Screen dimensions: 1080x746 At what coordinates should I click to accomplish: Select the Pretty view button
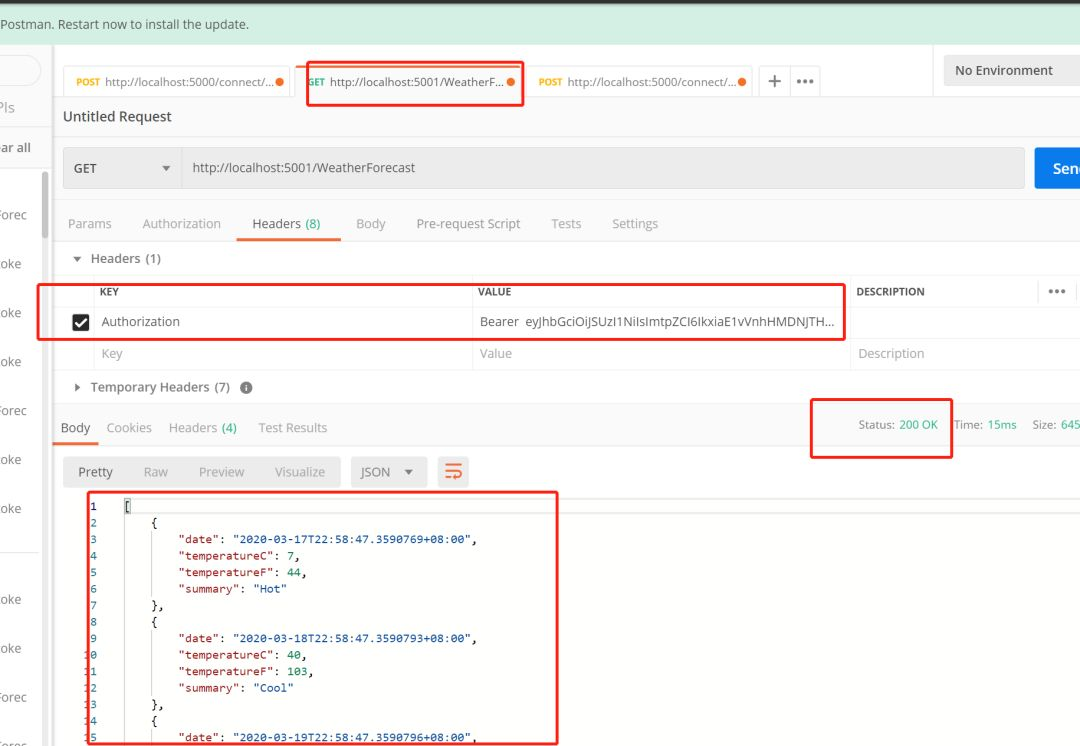[95, 472]
